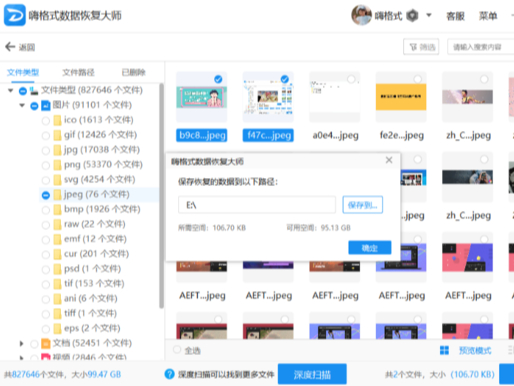The image size is (514, 386).
Task: Uncheck the b9c8...jpeg thumbnail checkmark
Action: coord(218,79)
